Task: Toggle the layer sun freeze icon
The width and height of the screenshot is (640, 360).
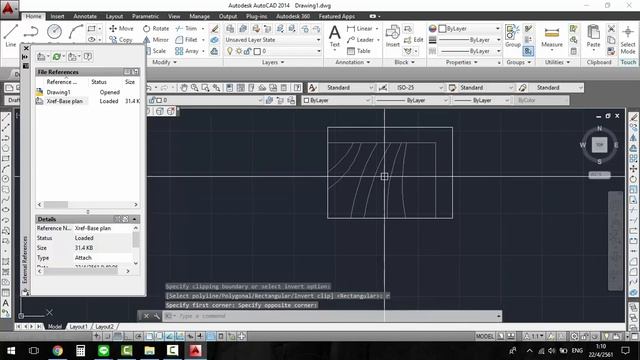Action: click(239, 51)
